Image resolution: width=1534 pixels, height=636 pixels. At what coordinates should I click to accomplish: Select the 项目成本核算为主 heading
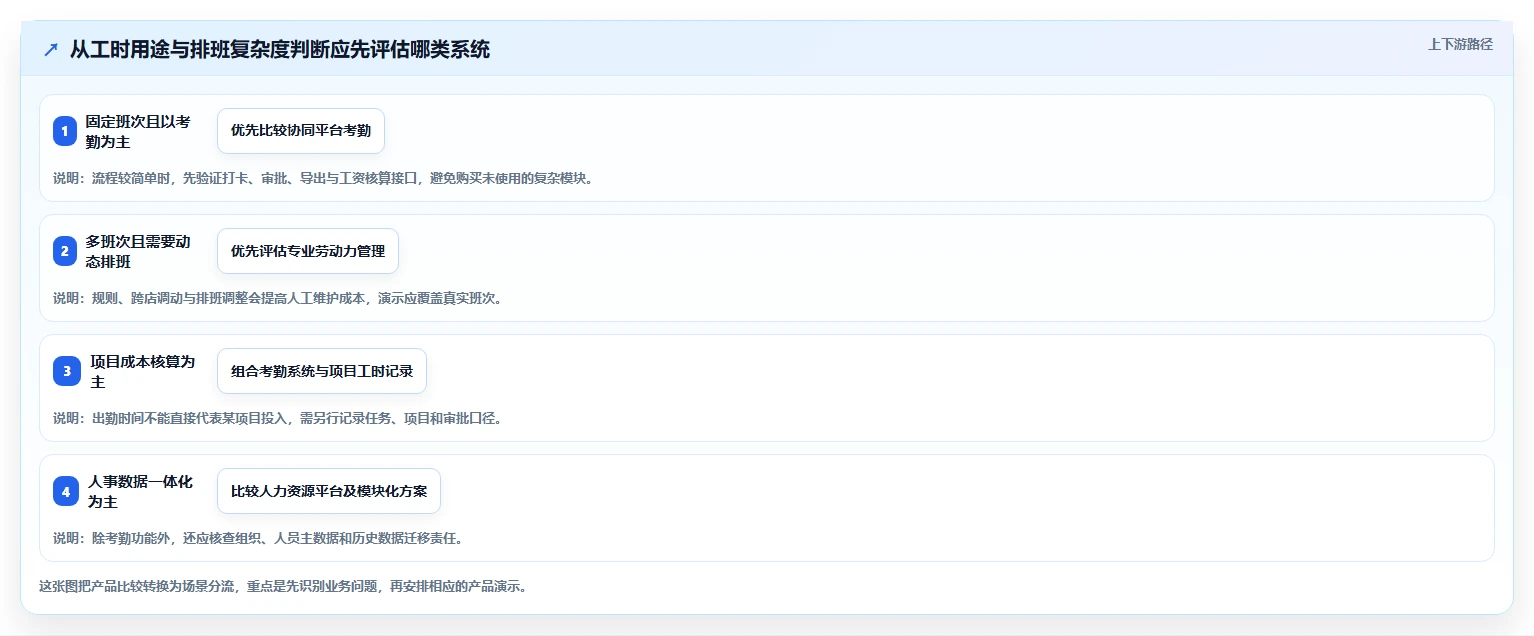click(143, 371)
